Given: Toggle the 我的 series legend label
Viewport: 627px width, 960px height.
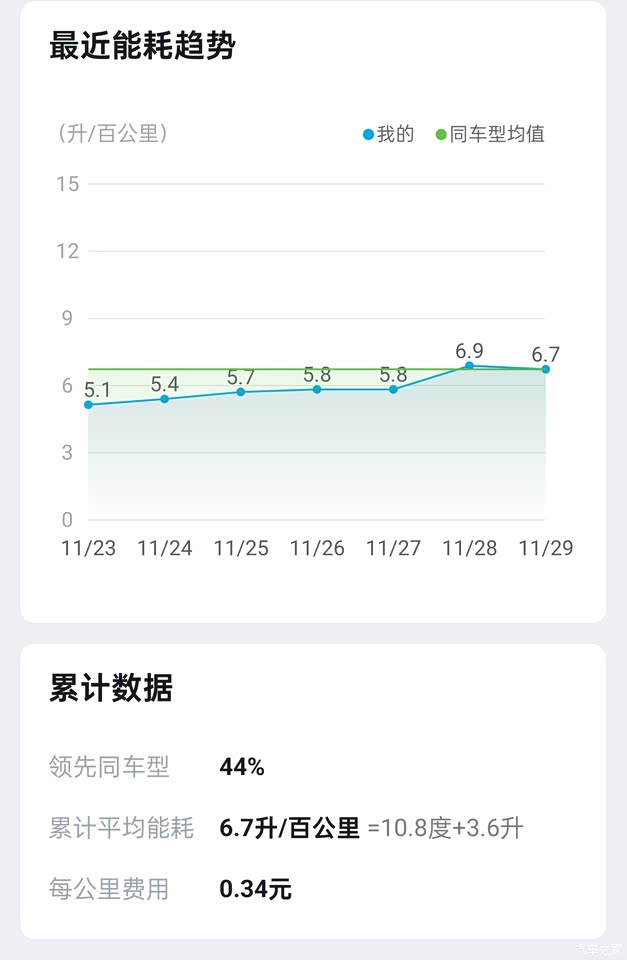Looking at the screenshot, I should click(395, 134).
